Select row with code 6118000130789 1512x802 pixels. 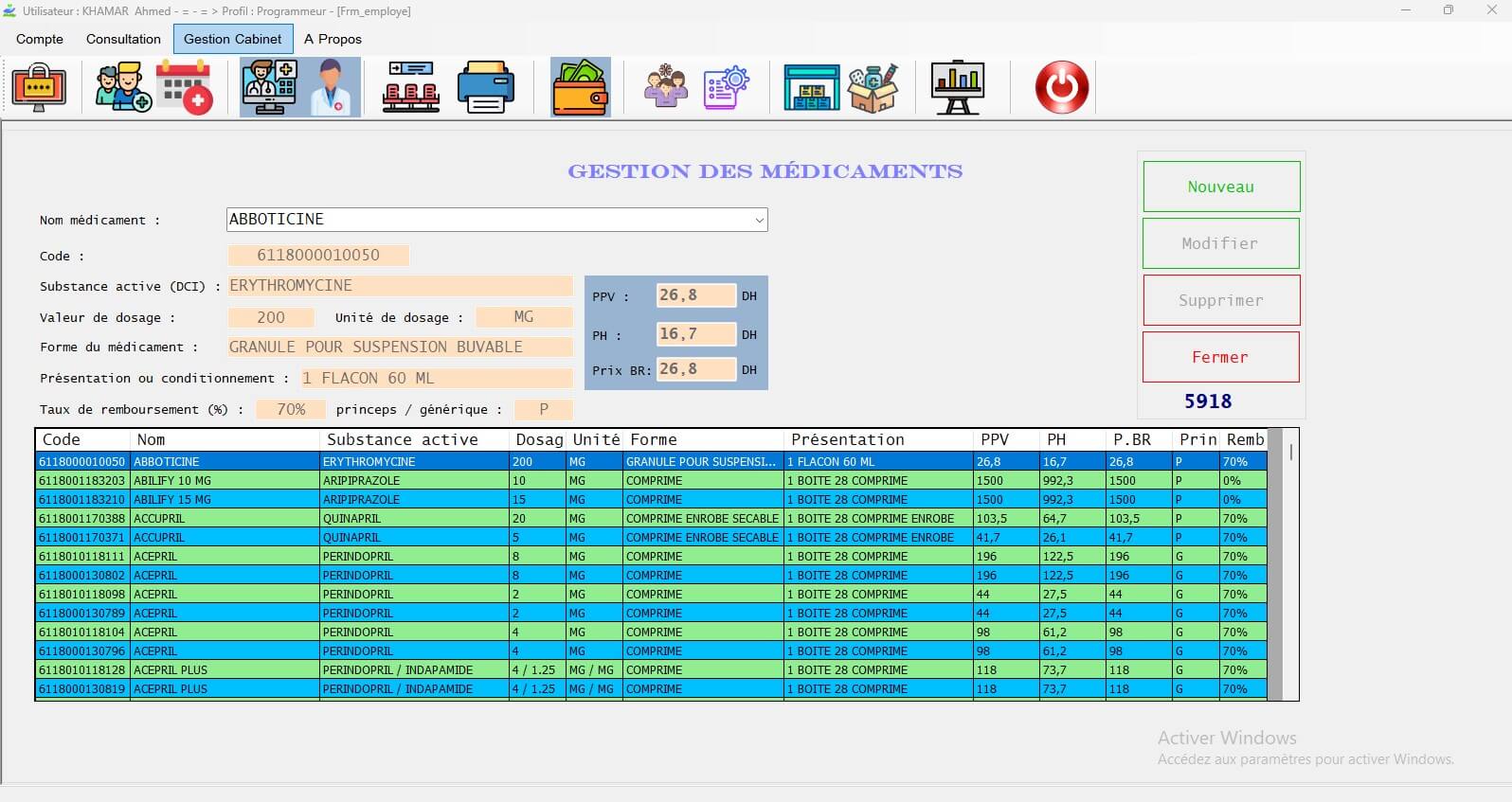(x=651, y=613)
